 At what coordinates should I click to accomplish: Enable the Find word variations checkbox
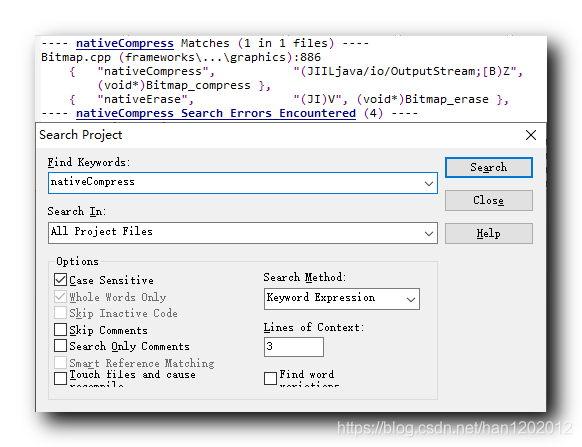coord(270,378)
